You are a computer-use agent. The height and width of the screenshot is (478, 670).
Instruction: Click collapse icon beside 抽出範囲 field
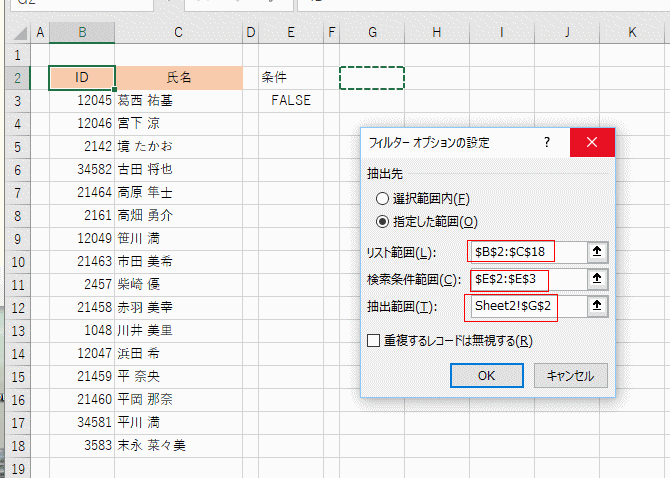coord(597,306)
